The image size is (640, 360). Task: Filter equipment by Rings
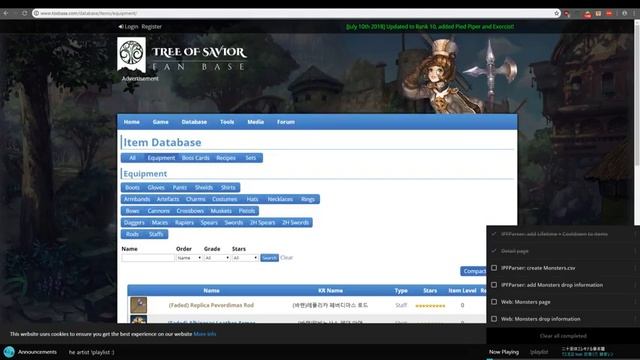308,199
